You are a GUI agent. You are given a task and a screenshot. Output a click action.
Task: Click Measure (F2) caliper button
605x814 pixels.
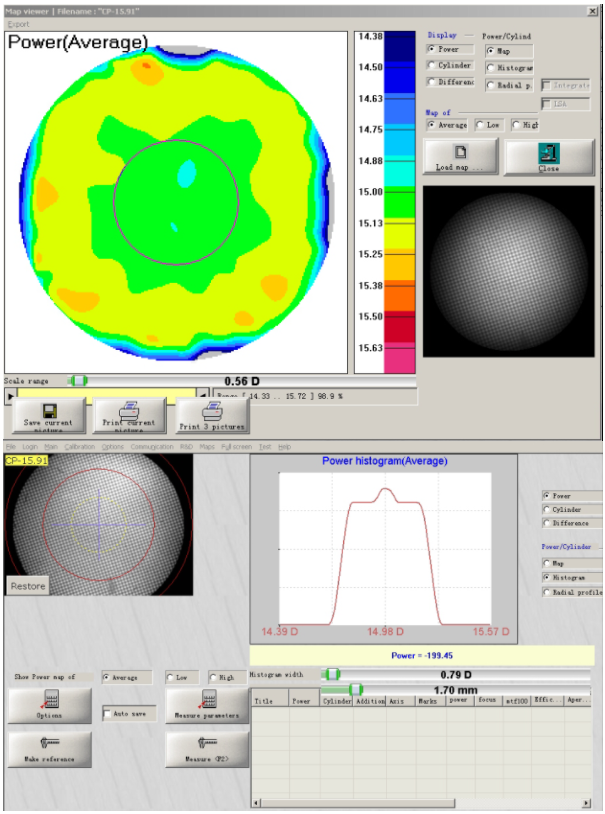pyautogui.click(x=207, y=749)
